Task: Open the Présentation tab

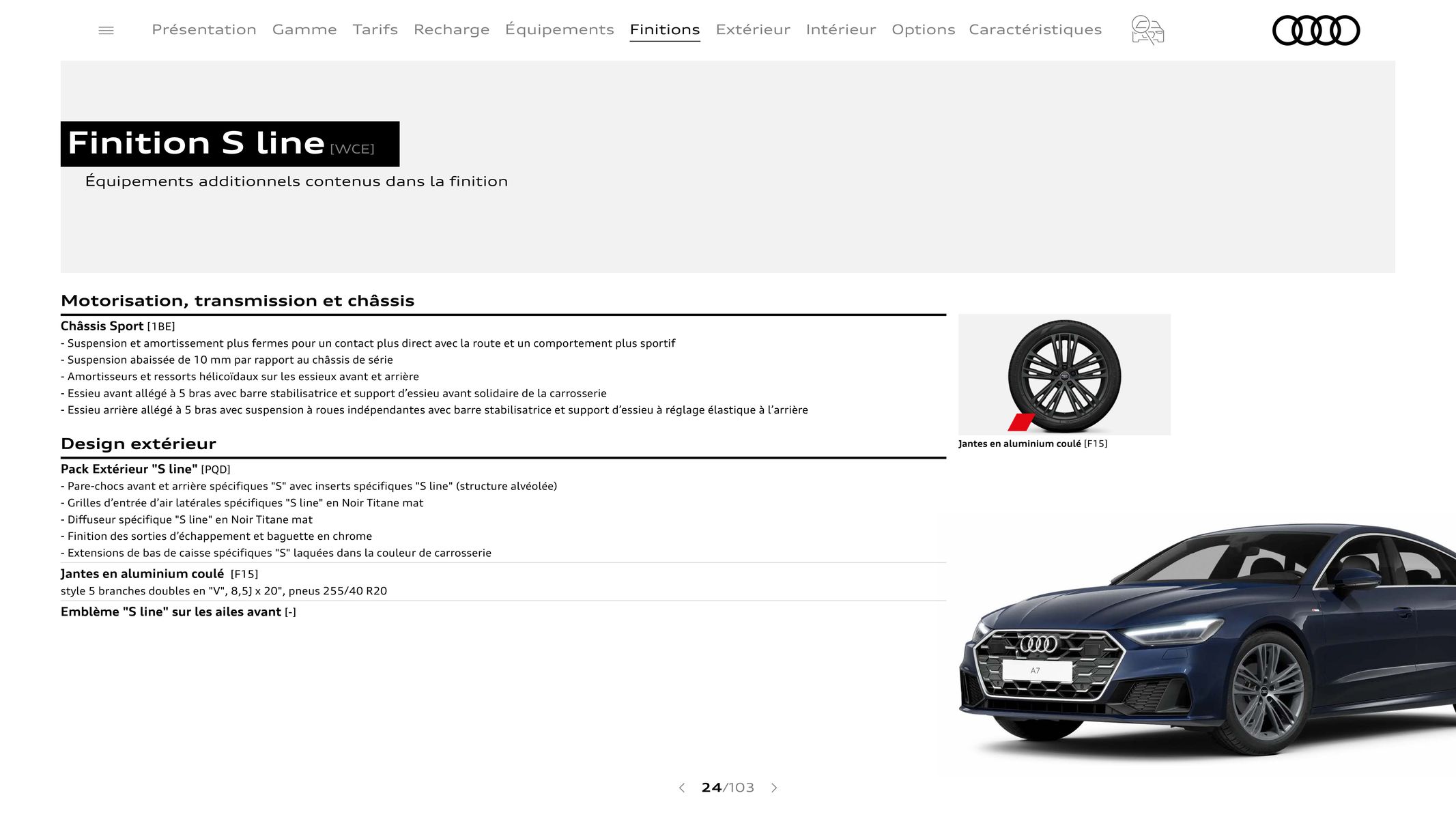Action: point(204,29)
